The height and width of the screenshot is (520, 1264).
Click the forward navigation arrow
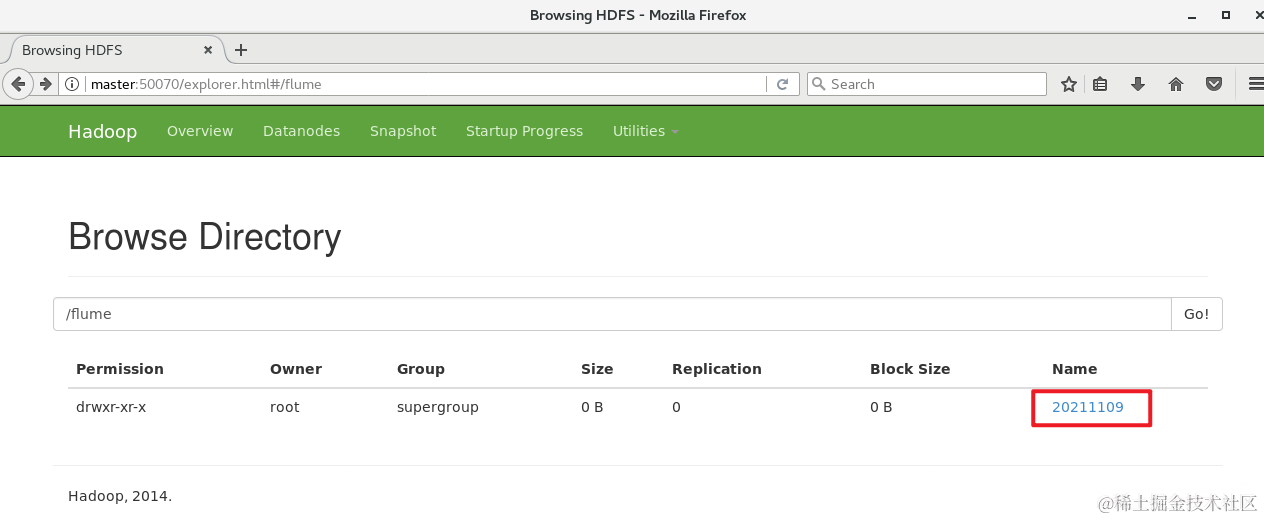point(45,84)
